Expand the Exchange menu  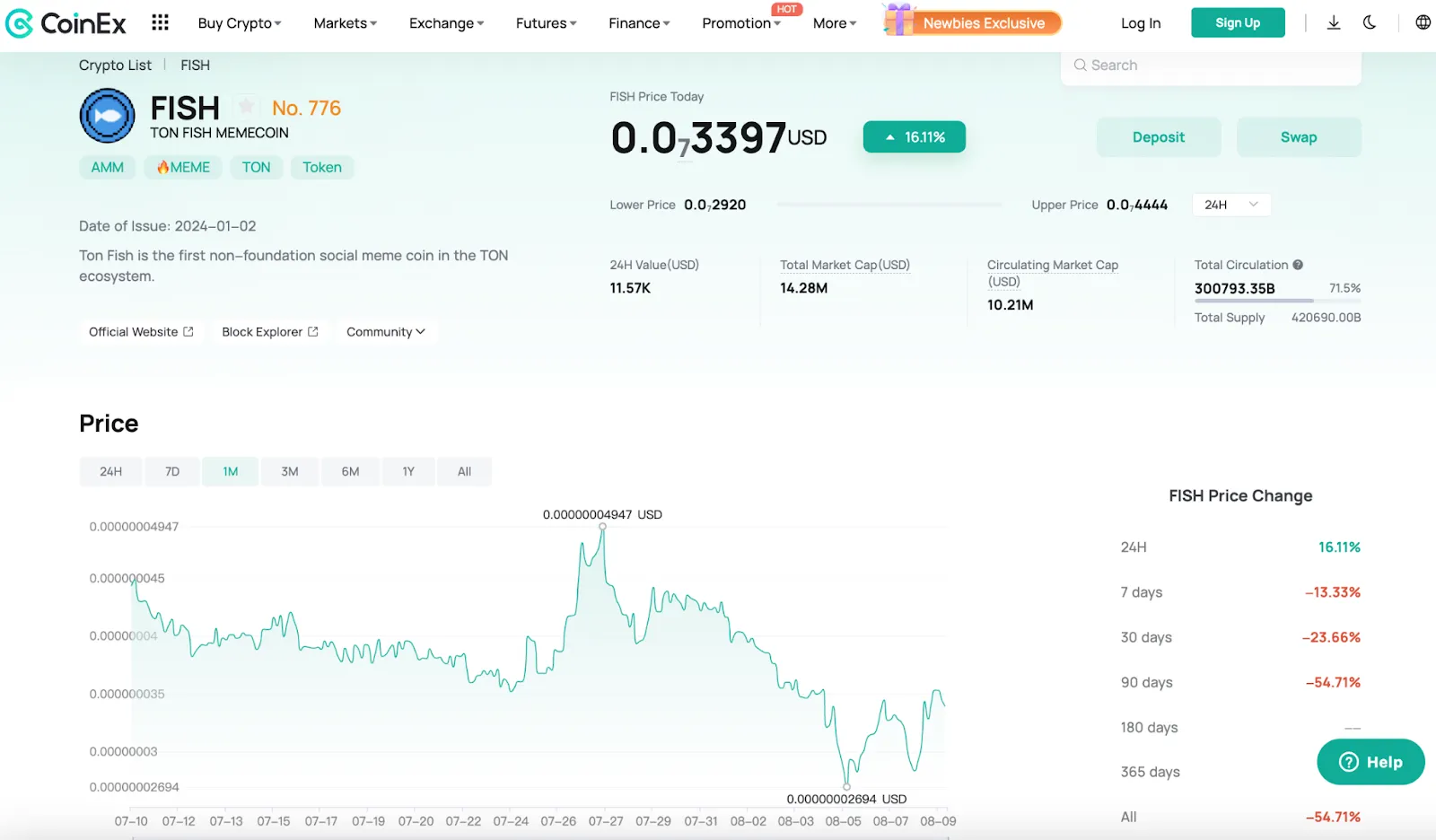[x=447, y=23]
